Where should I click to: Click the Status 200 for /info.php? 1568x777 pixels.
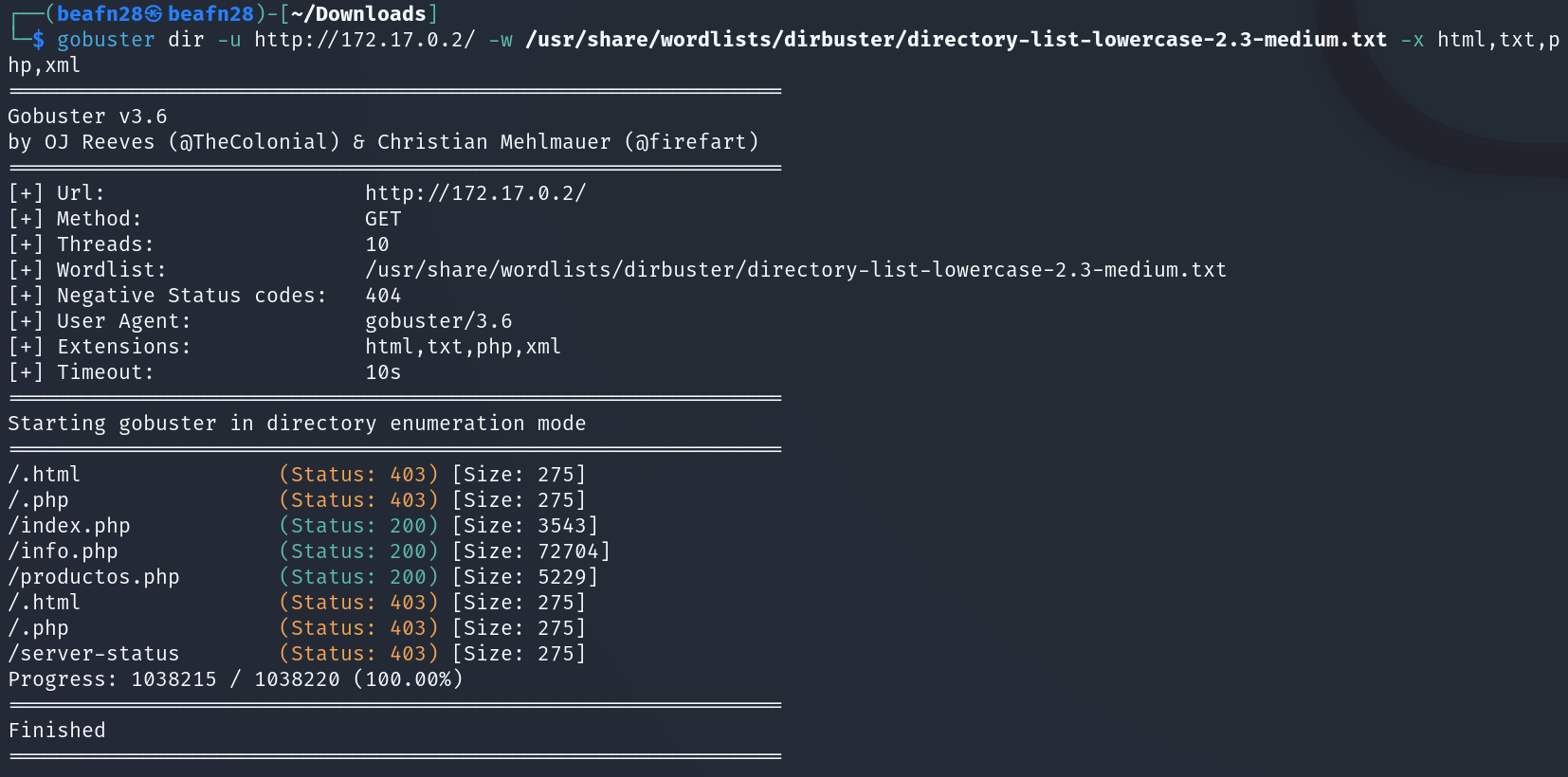(358, 551)
